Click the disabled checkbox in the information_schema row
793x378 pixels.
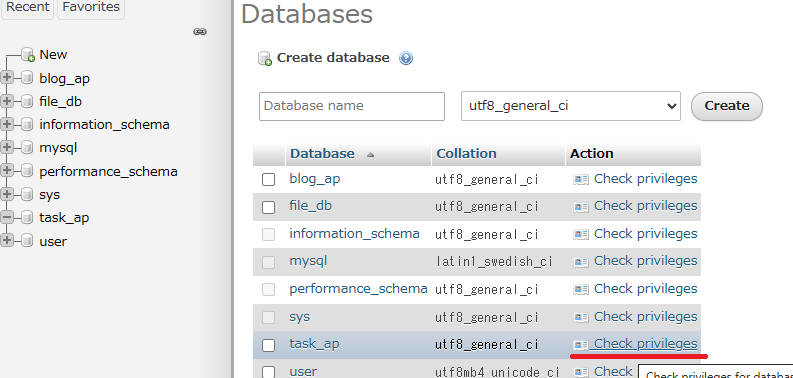269,235
